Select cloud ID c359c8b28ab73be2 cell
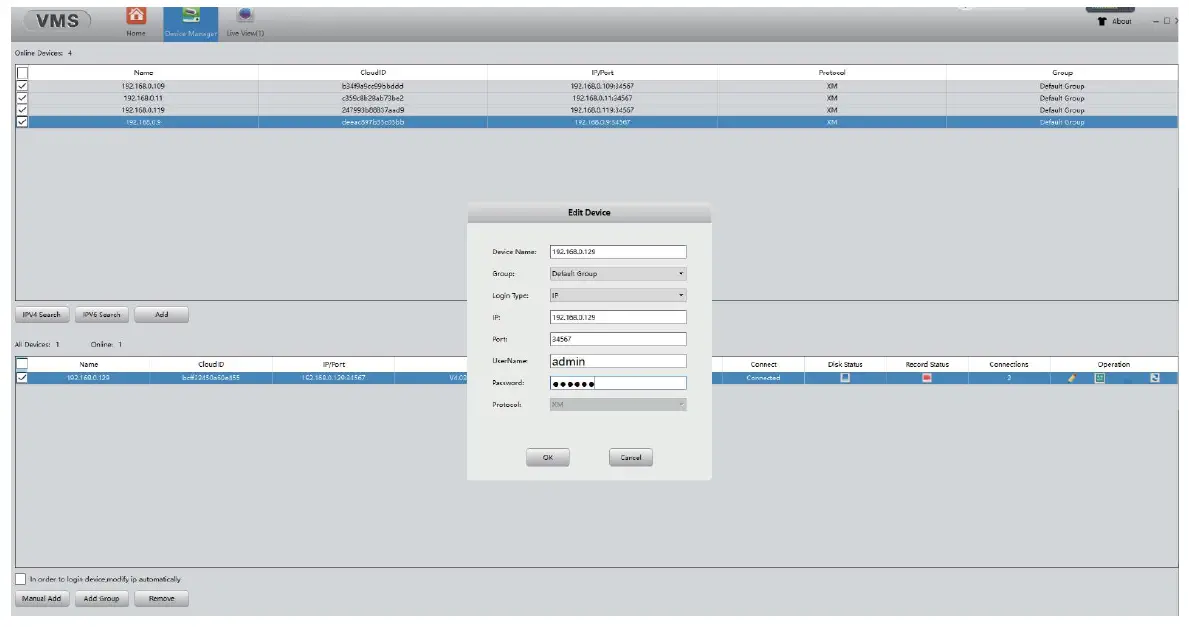The height and width of the screenshot is (627, 1189). coord(372,99)
